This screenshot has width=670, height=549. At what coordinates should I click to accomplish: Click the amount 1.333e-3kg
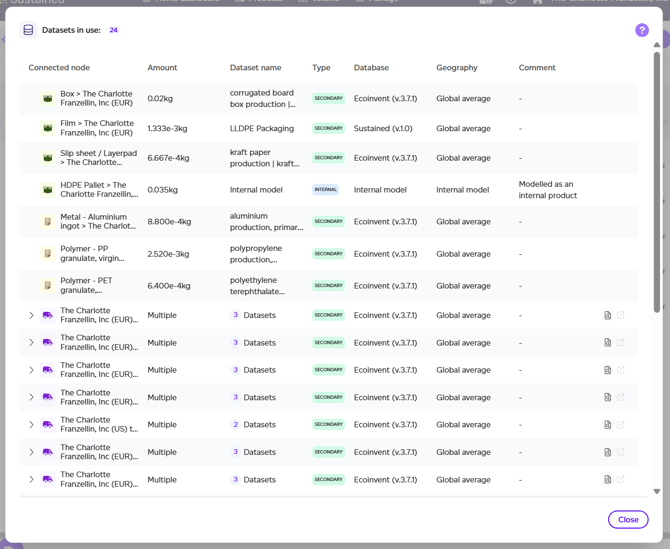[x=167, y=128]
